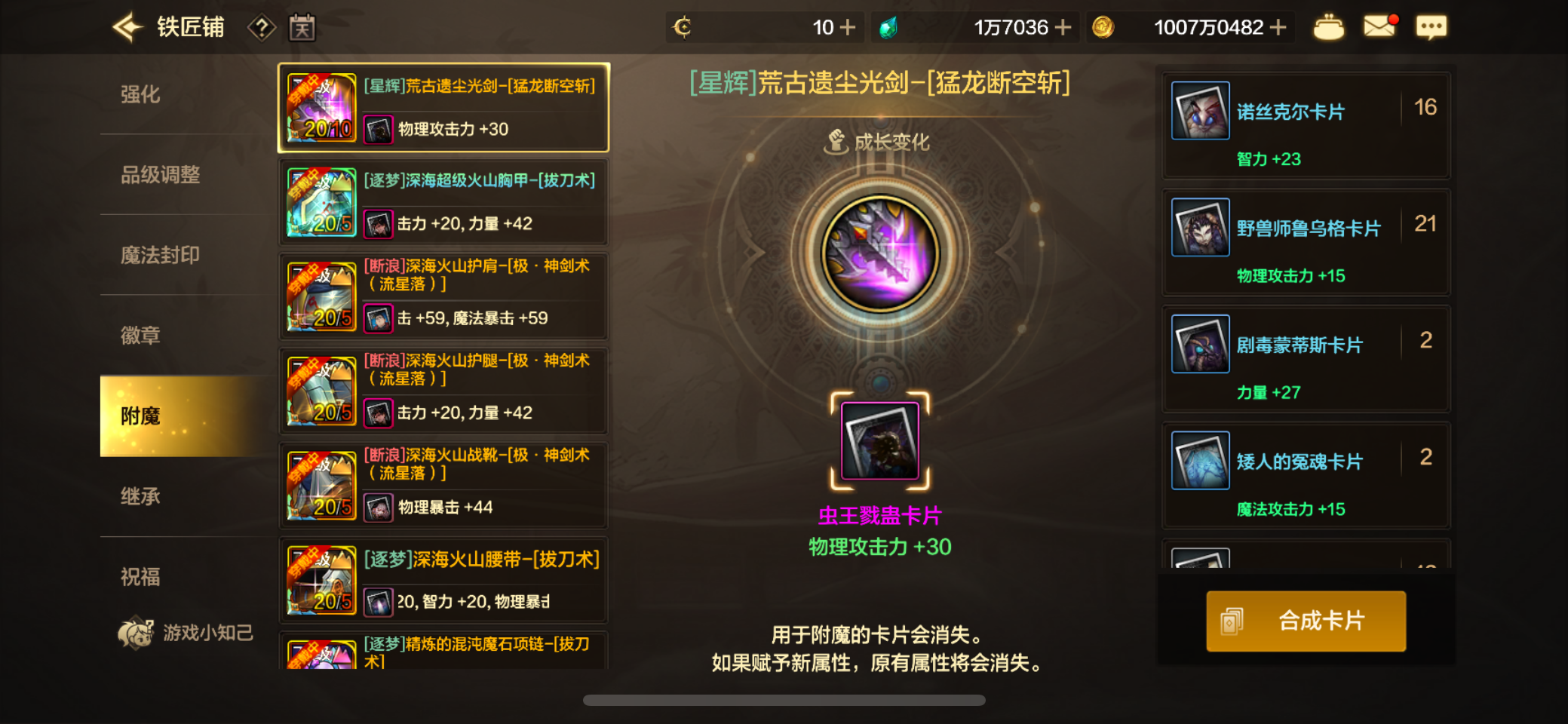Image resolution: width=1568 pixels, height=724 pixels.
Task: Open the treasure pouch icon
Action: [1328, 28]
